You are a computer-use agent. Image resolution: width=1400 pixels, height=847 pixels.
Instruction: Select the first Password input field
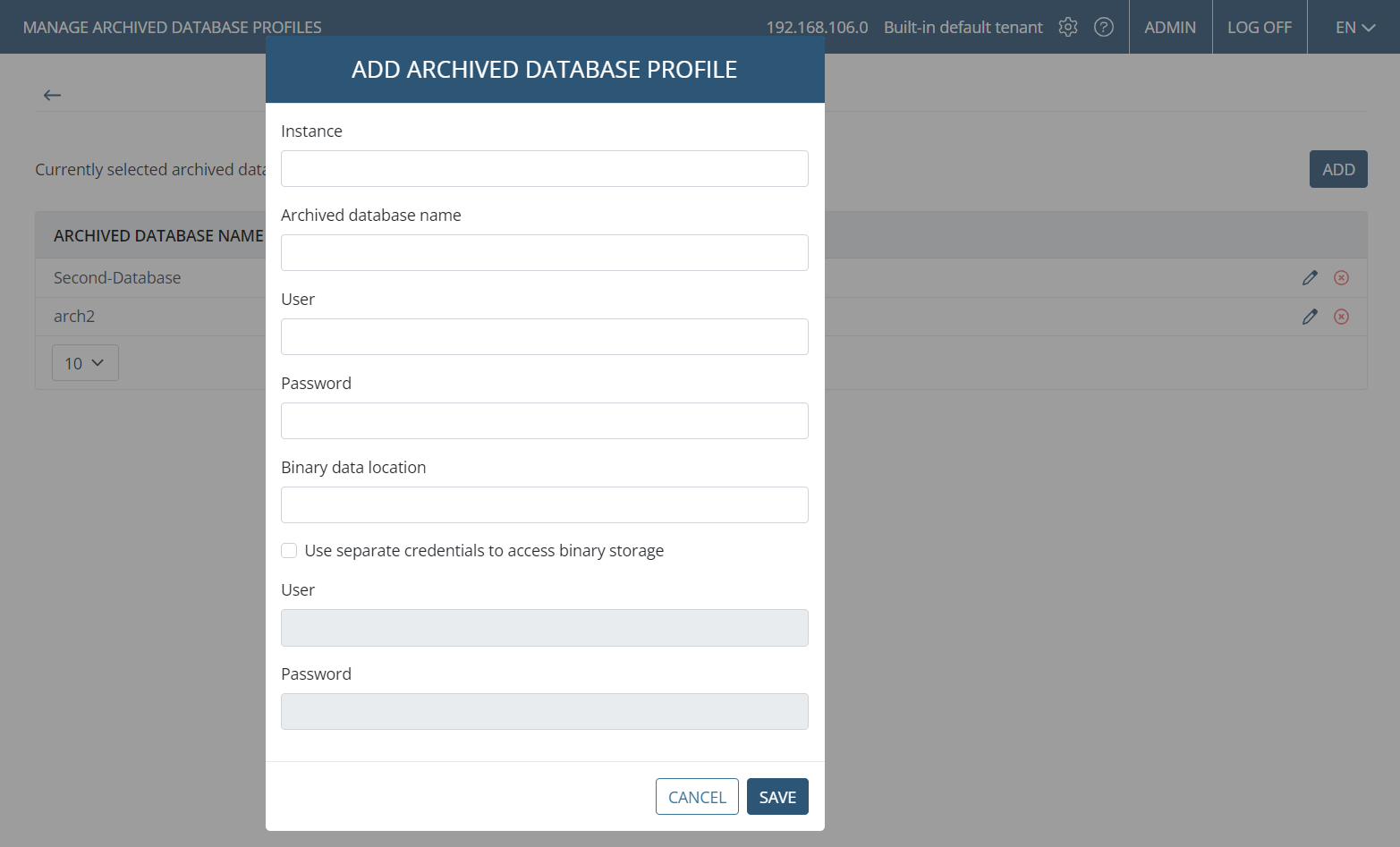[x=544, y=421]
